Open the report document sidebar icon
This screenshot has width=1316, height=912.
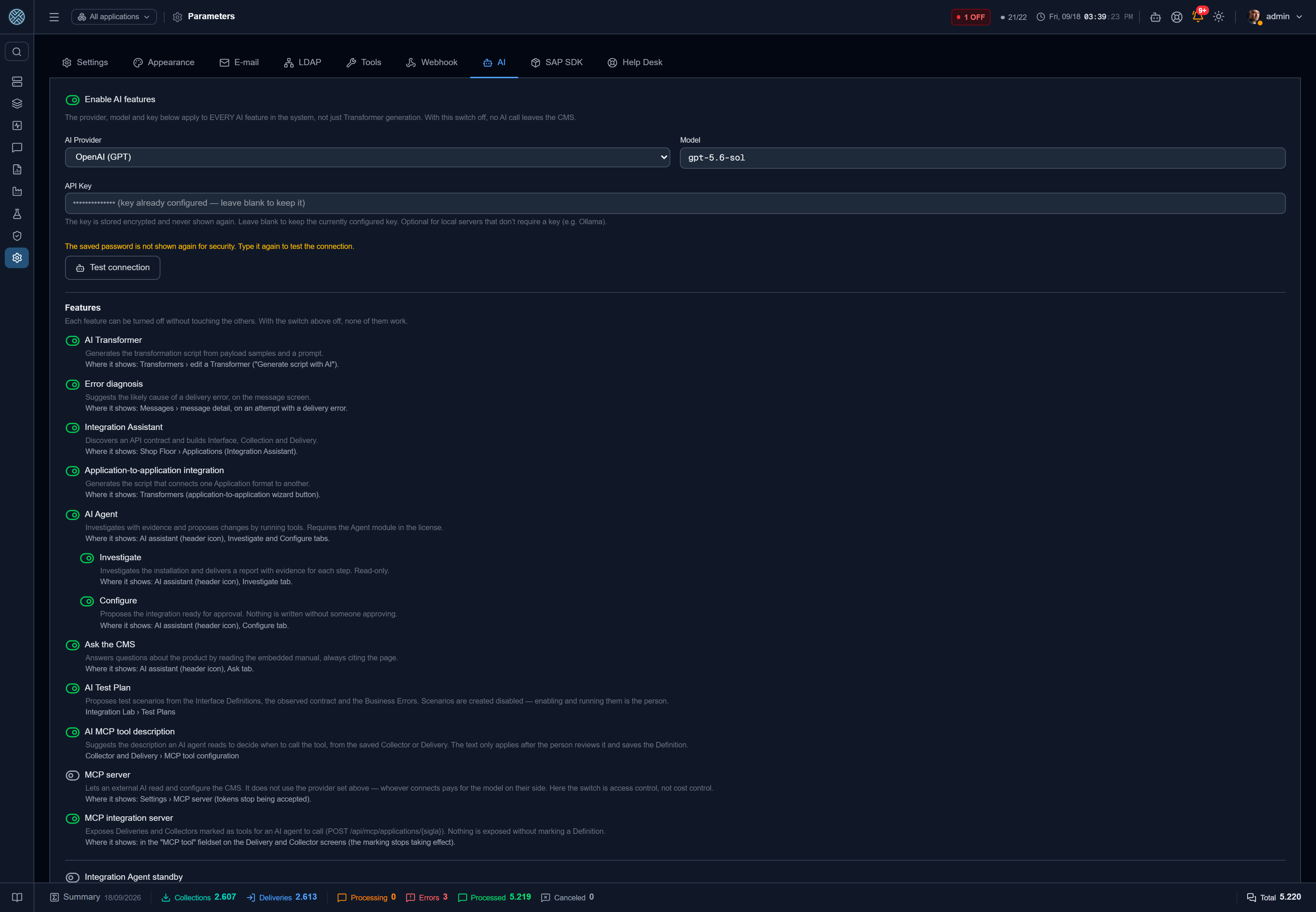coord(16,170)
